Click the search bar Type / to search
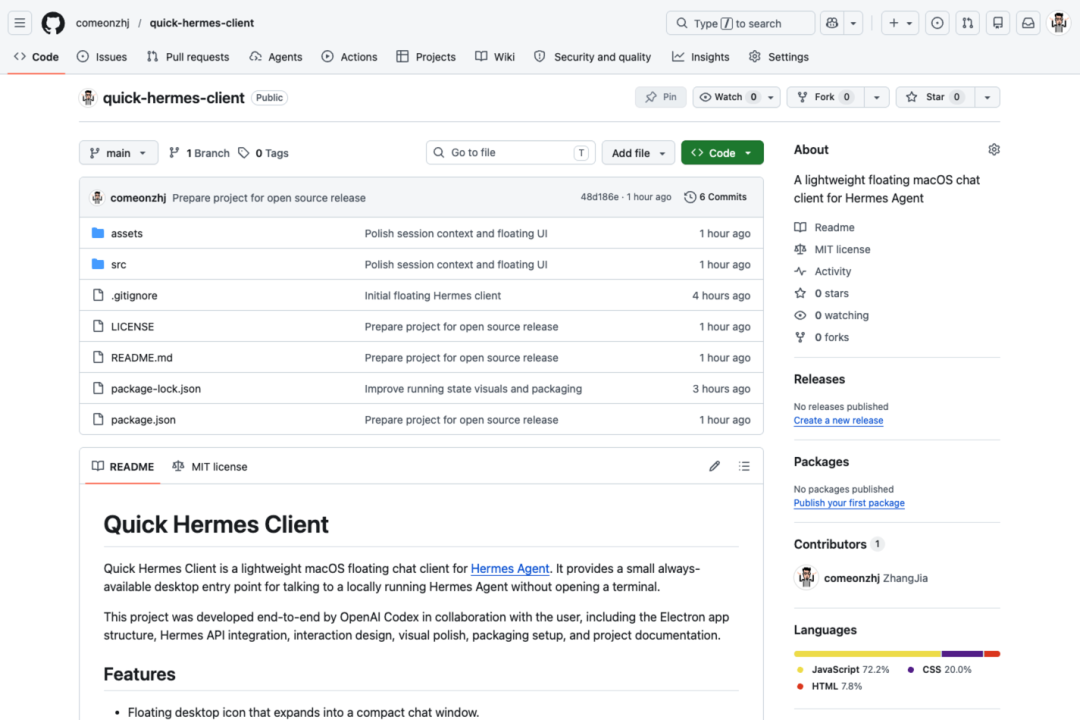The image size is (1080, 720). point(740,23)
